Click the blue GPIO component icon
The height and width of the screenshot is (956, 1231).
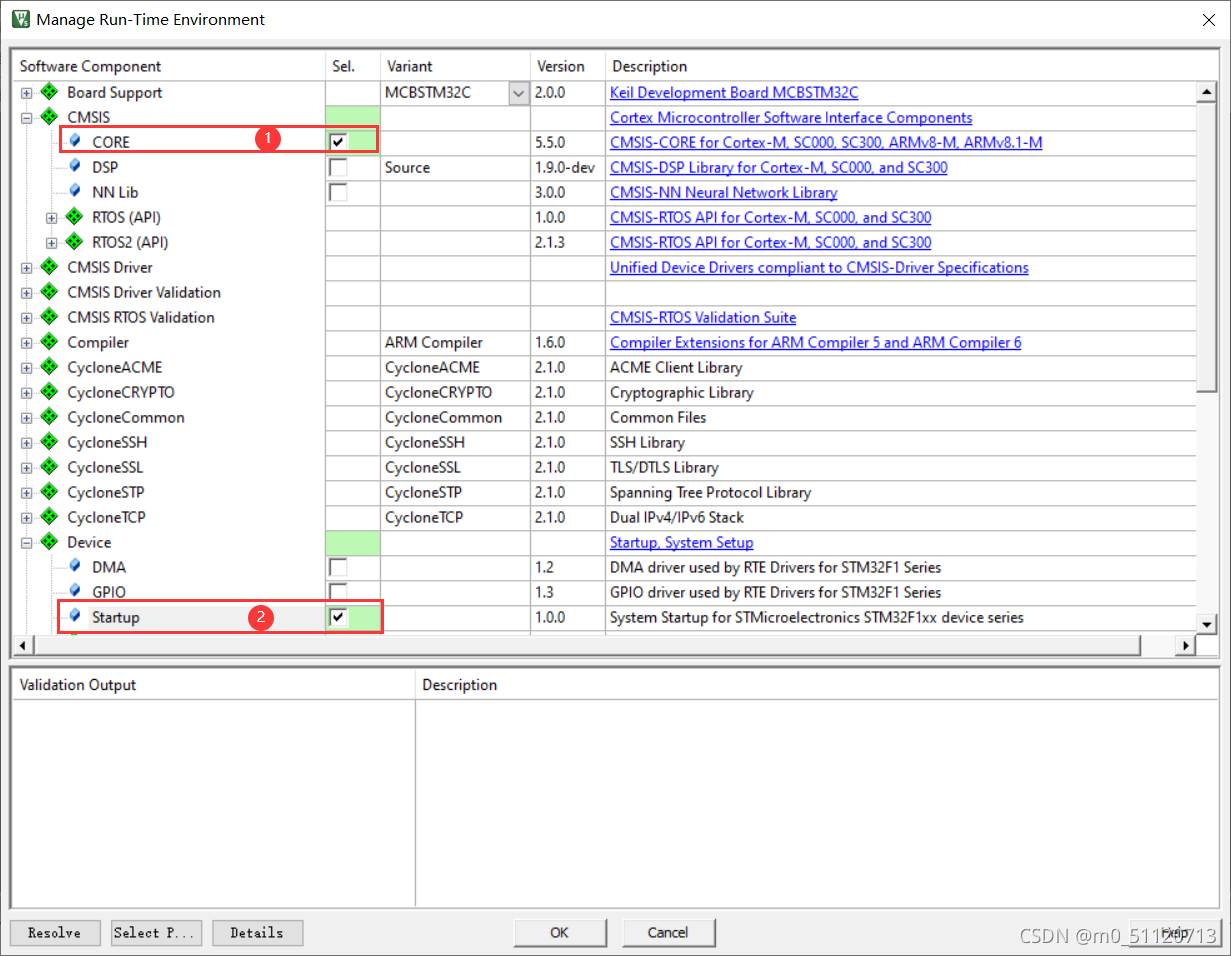click(x=75, y=591)
